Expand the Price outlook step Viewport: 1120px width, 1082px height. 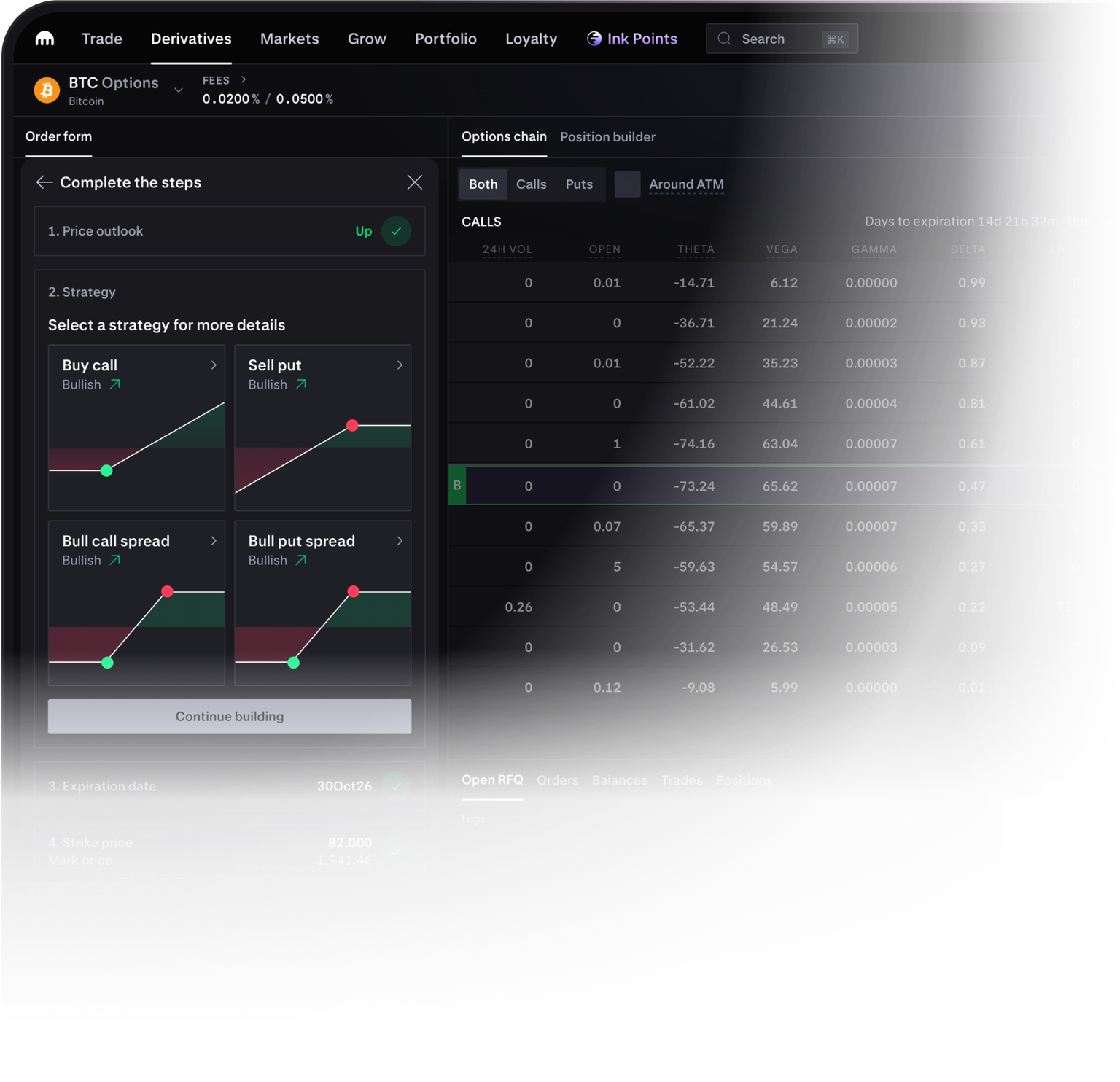click(230, 231)
